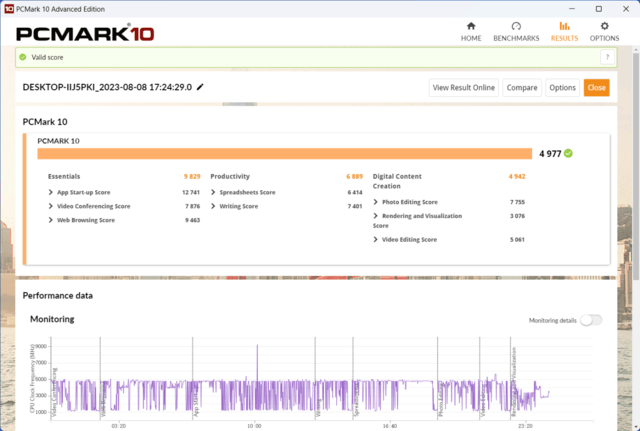The image size is (640, 431).
Task: Click the Essentials heading
Action: [x=64, y=176]
